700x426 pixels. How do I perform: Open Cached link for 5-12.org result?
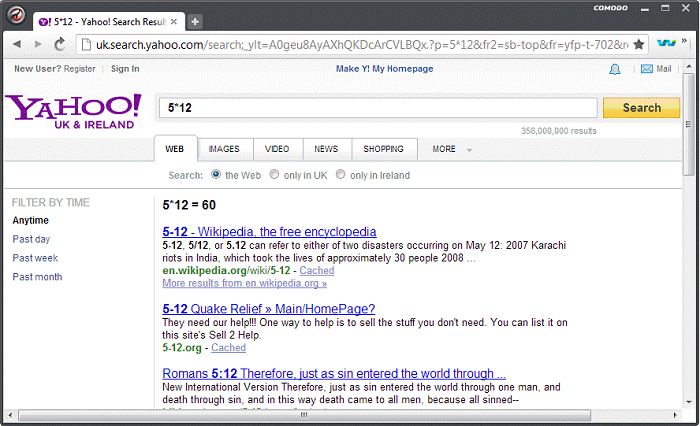(x=229, y=348)
